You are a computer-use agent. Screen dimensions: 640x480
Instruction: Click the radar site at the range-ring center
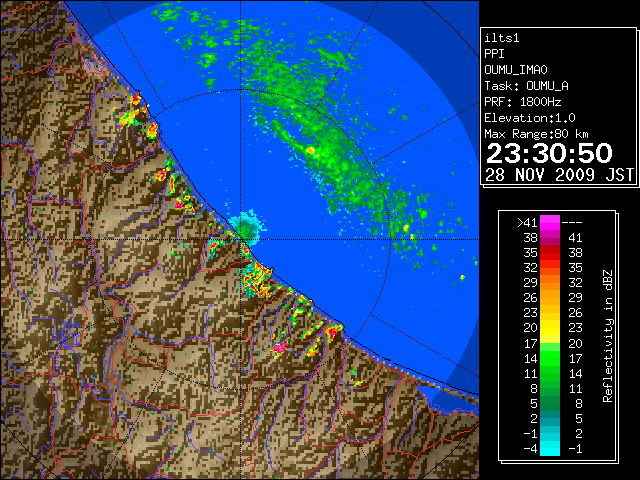241,240
